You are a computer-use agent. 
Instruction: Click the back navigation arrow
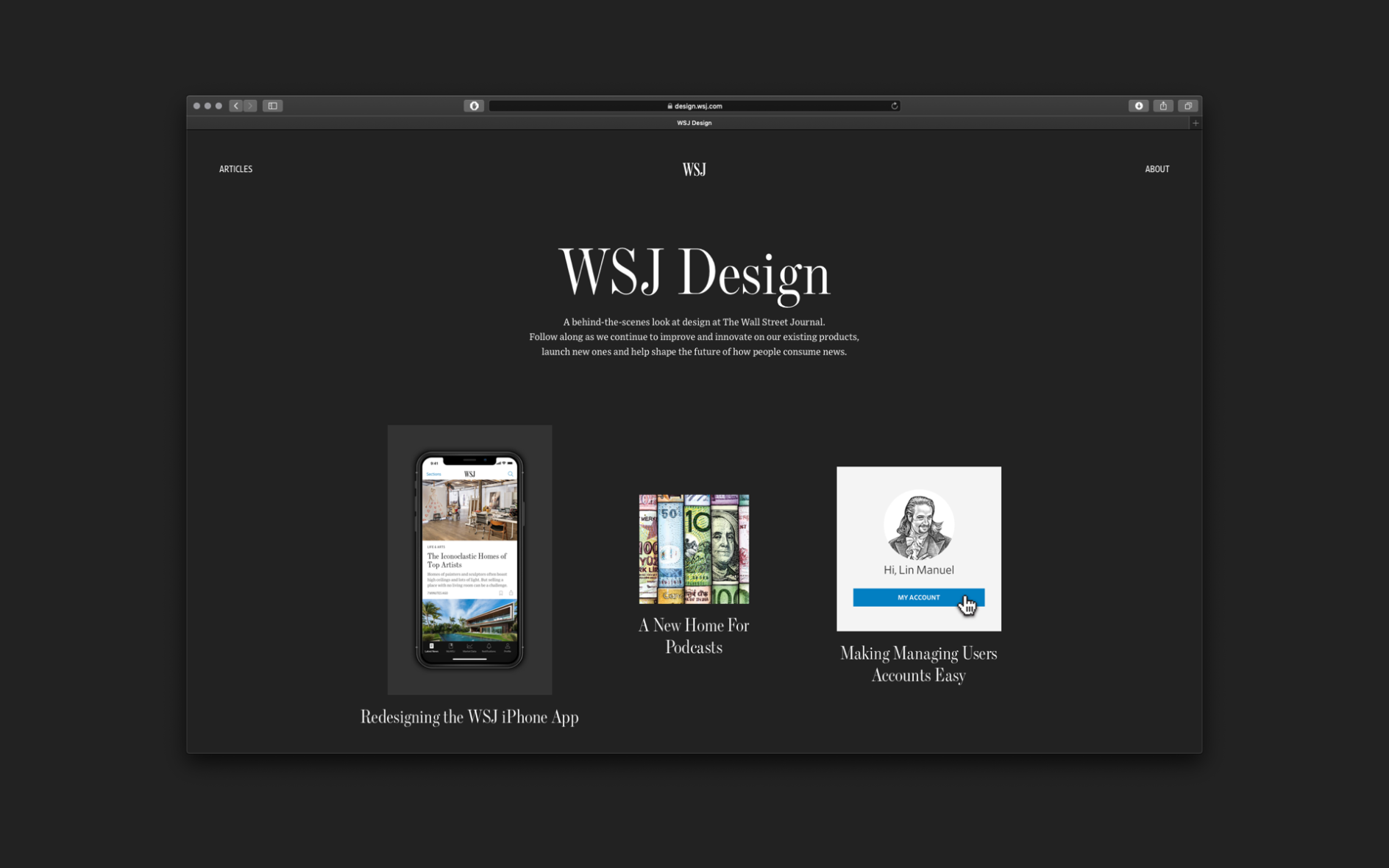point(235,105)
